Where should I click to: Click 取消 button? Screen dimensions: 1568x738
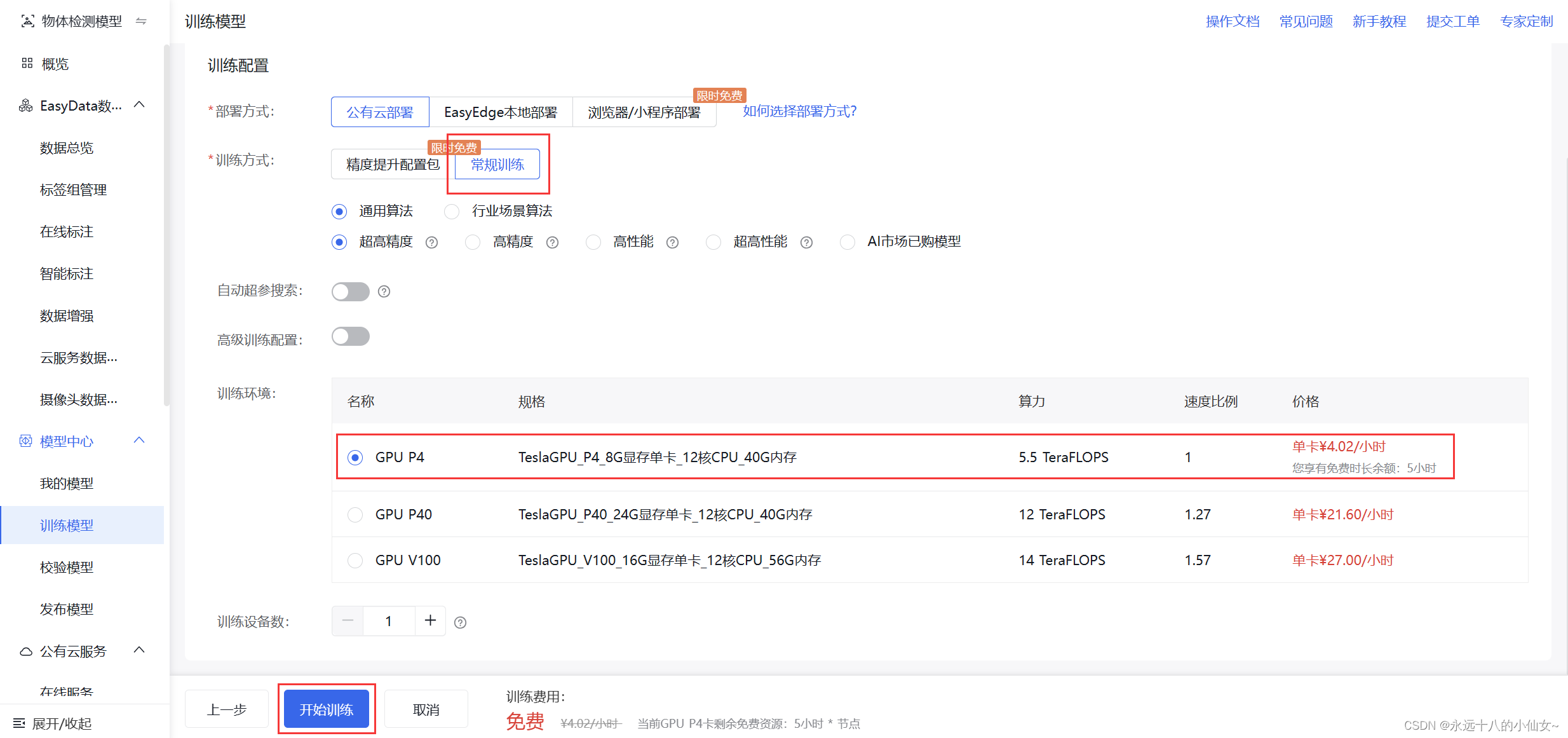tap(426, 709)
